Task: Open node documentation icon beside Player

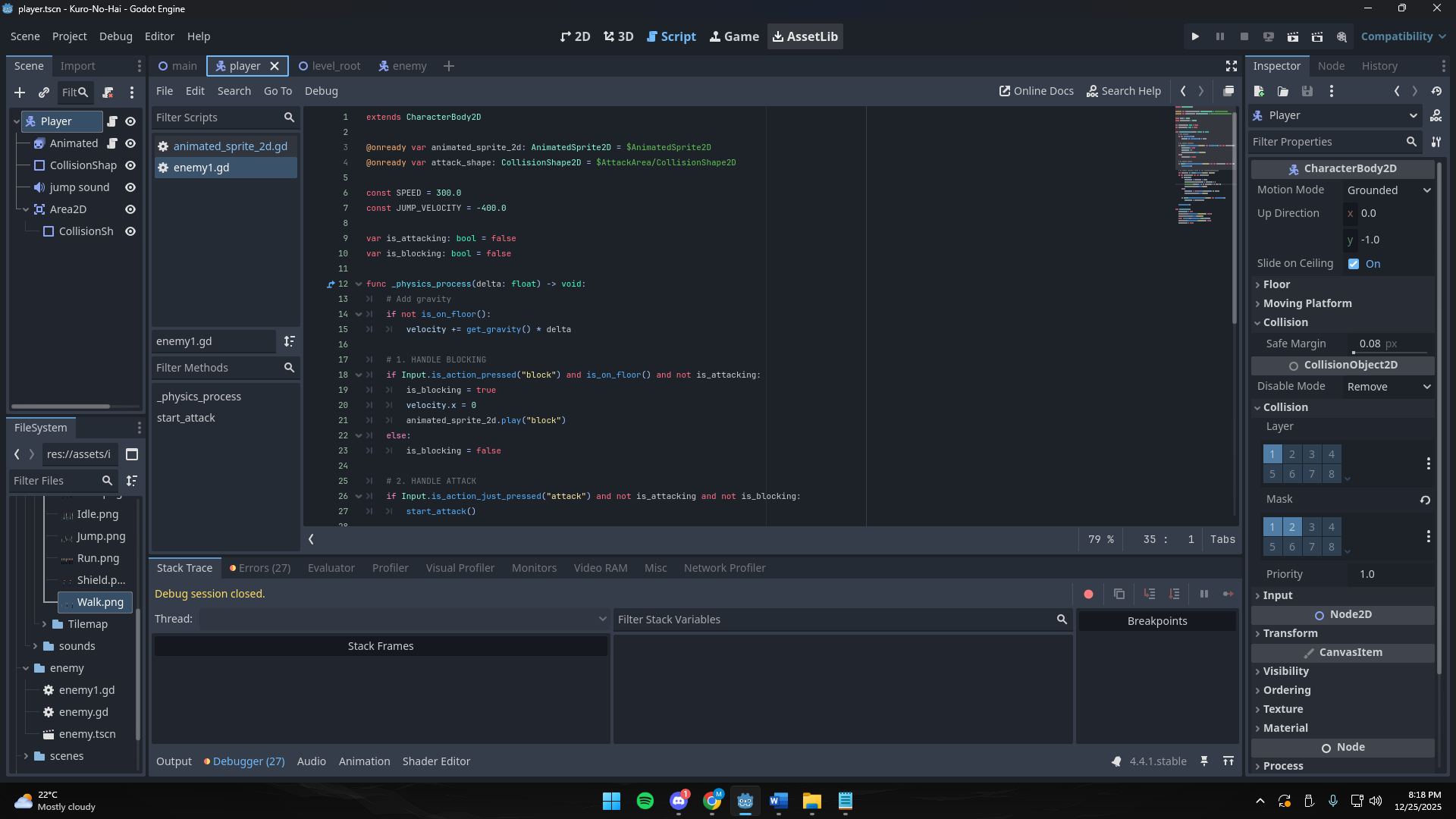Action: (1436, 116)
